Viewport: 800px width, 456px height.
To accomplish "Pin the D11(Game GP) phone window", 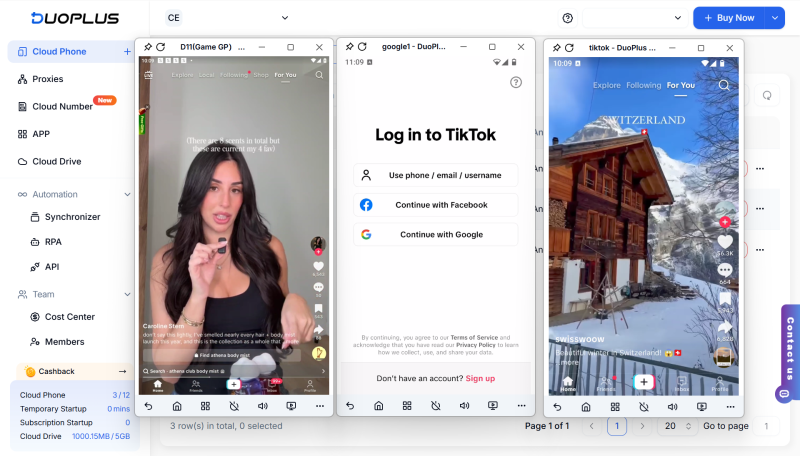I will point(148,47).
